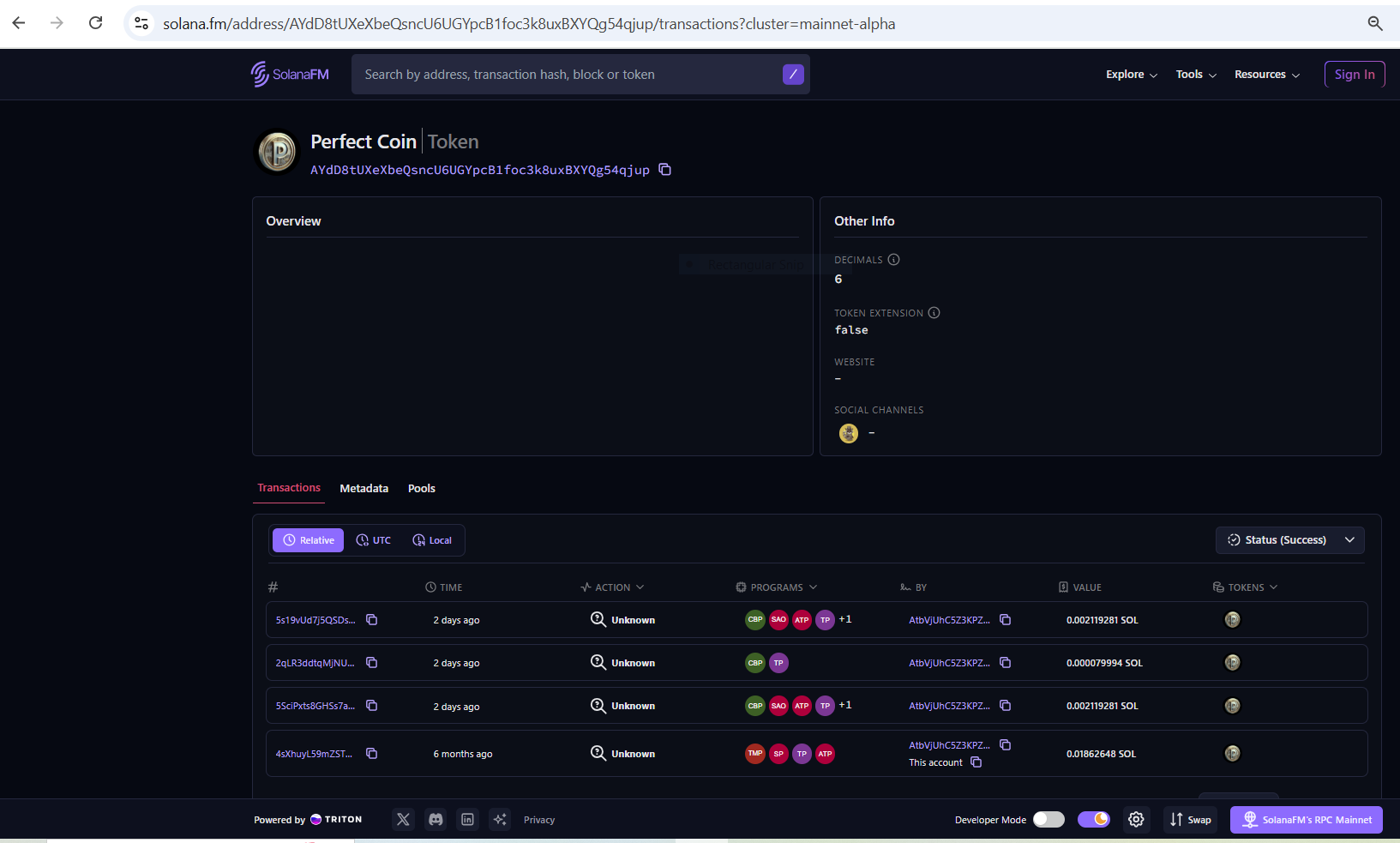Click the settings gear icon in footer
1400x843 pixels.
click(x=1136, y=820)
